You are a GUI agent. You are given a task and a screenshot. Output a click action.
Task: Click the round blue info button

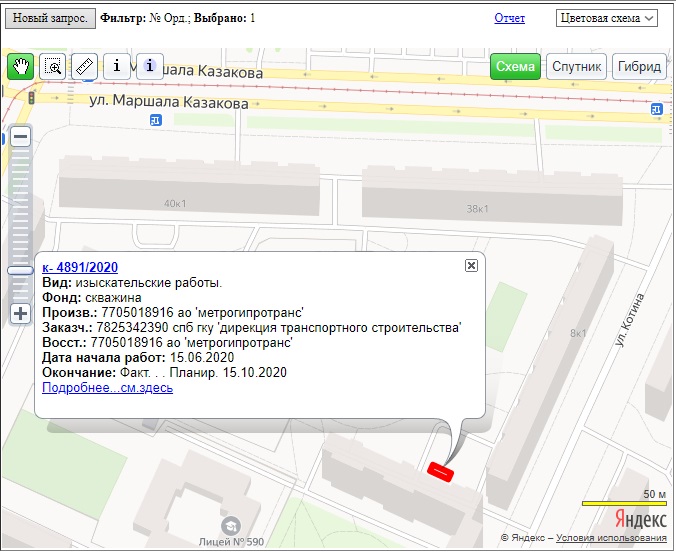149,67
